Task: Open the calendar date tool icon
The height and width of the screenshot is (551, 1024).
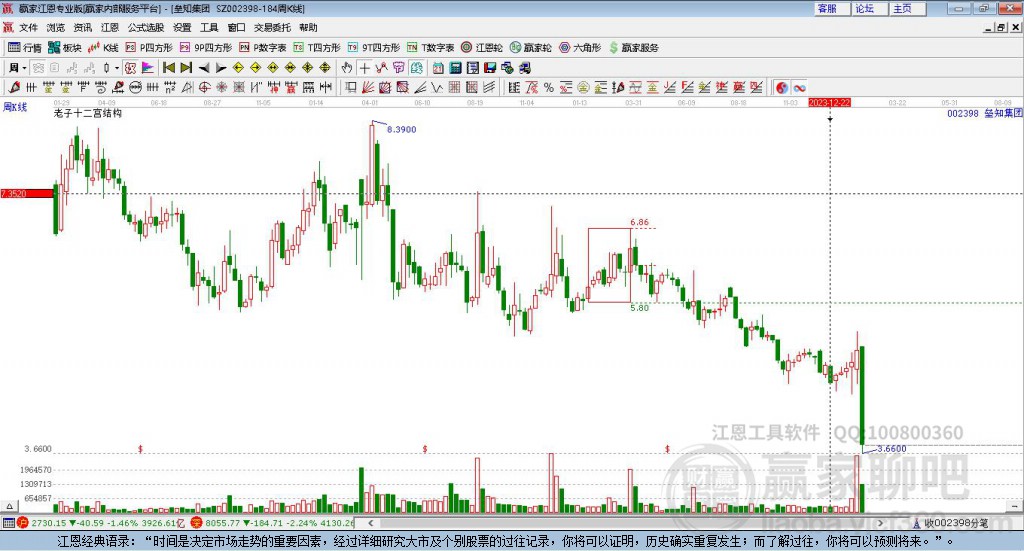Action: (x=438, y=67)
